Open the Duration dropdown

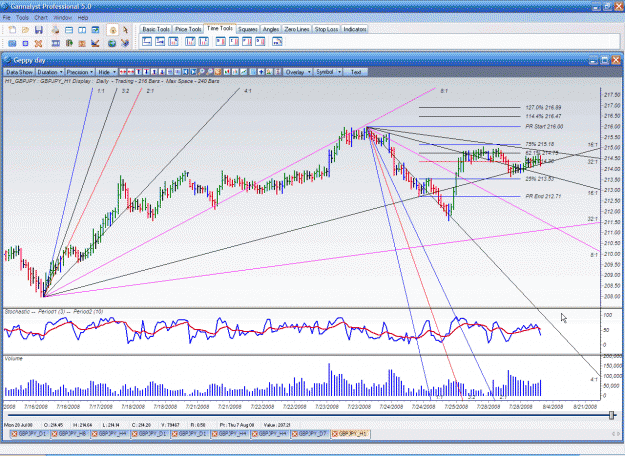pyautogui.click(x=50, y=72)
